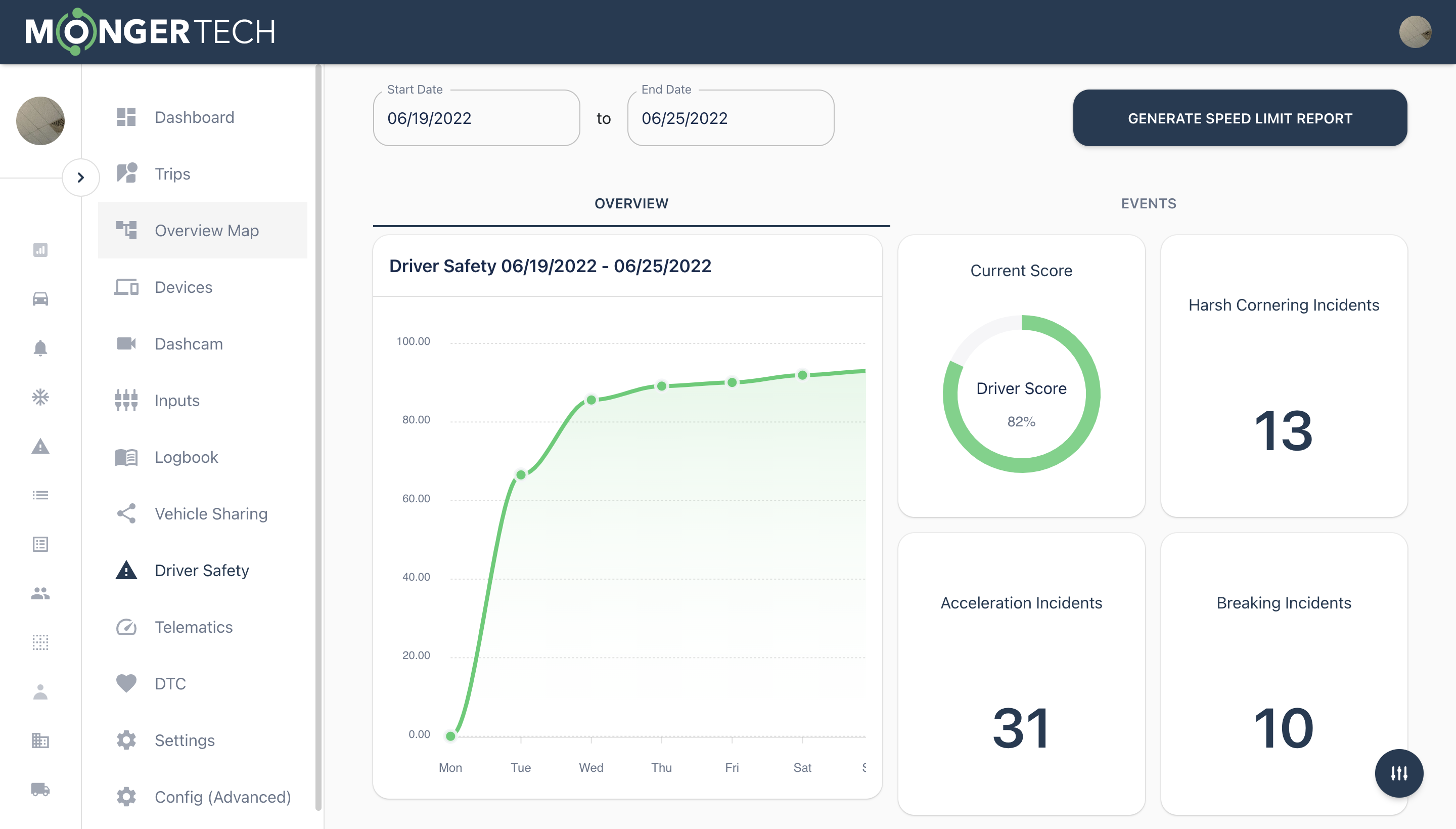
Task: Open Telematics via its gauge icon
Action: [126, 627]
